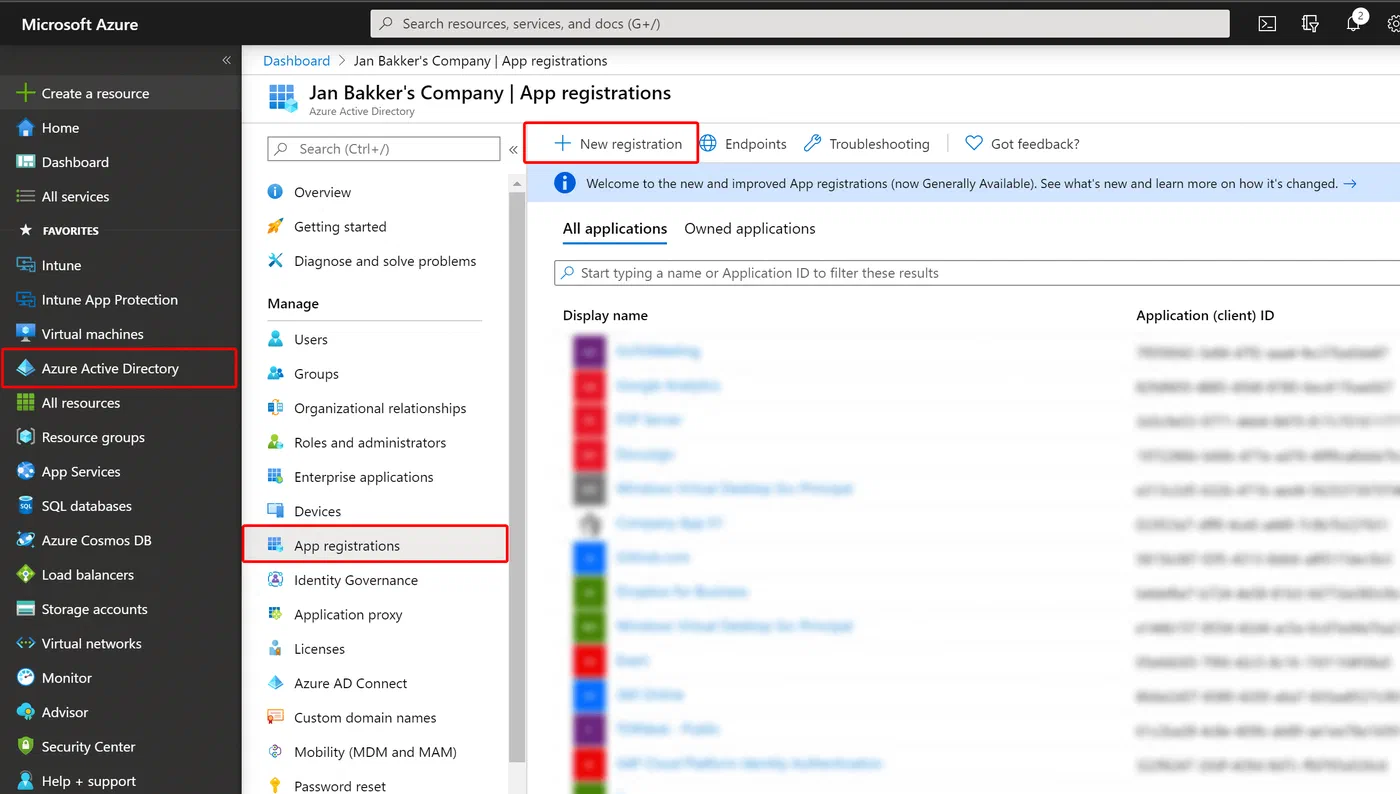Open Directory and subscription filter icon
Image resolution: width=1400 pixels, height=794 pixels.
point(1310,24)
